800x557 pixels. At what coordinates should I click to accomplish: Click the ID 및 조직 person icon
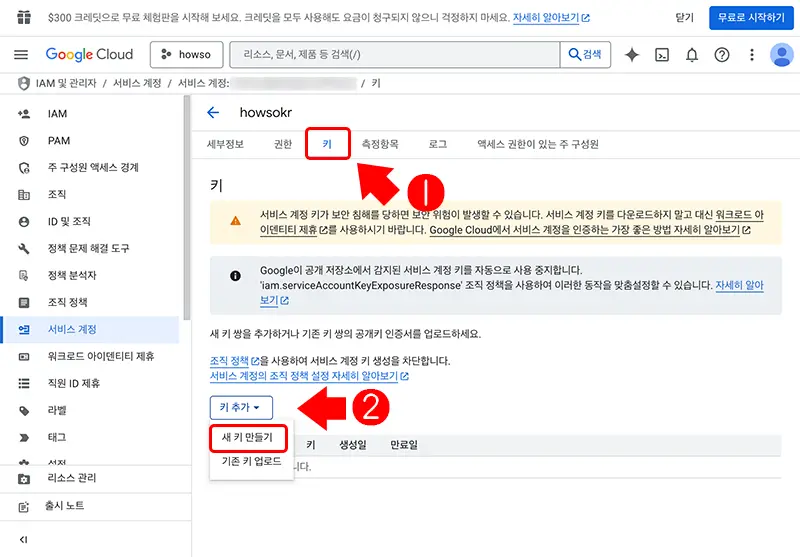coord(24,222)
